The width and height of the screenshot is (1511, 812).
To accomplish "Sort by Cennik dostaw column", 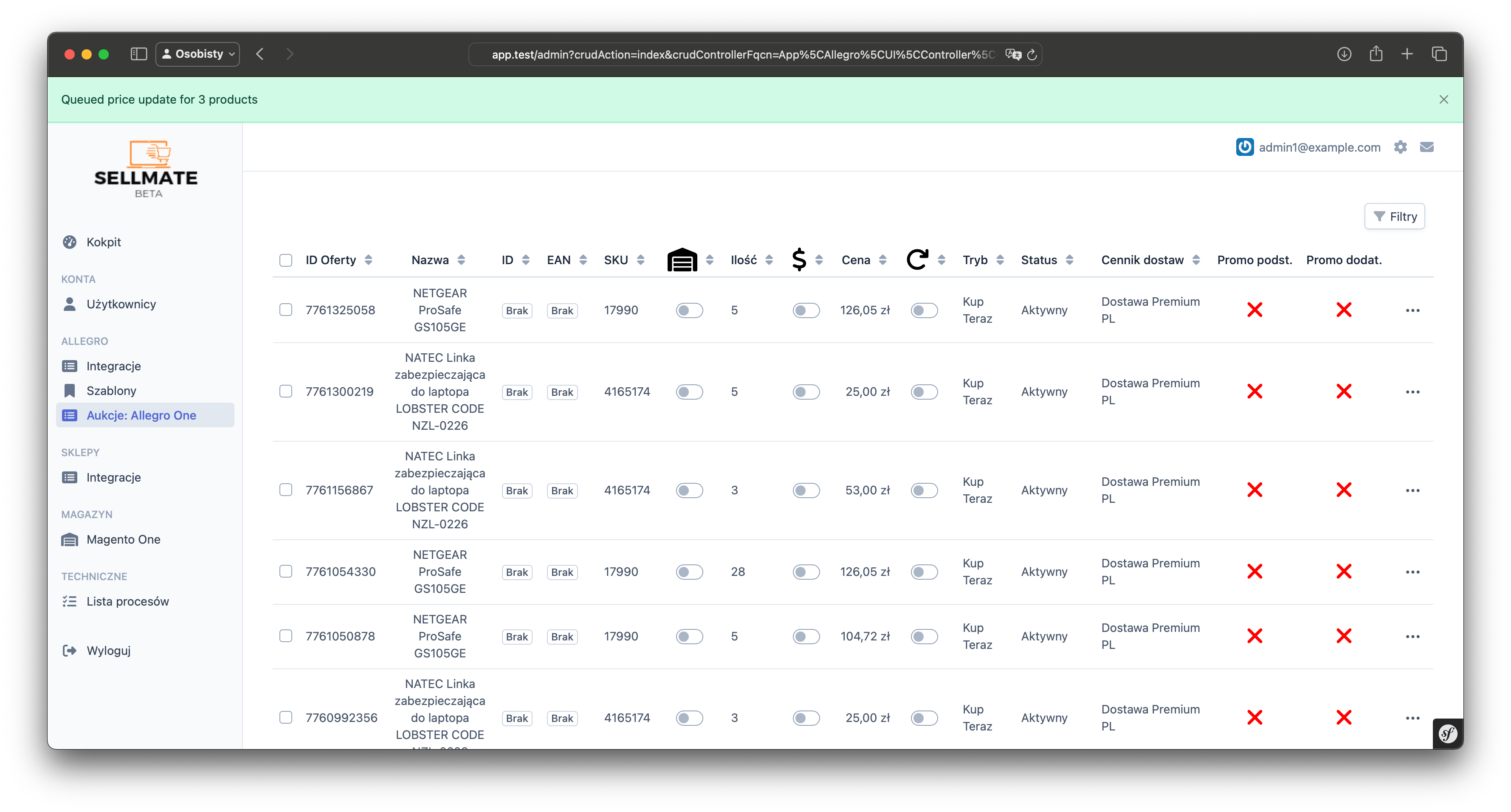I will coord(1150,260).
